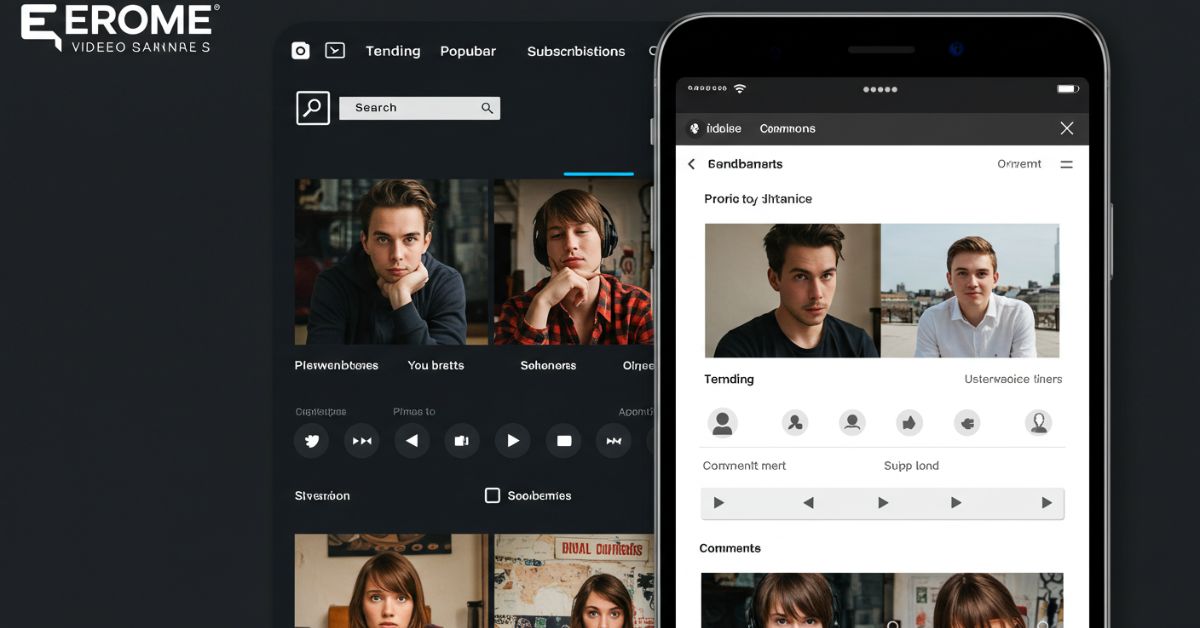The height and width of the screenshot is (628, 1200).
Task: Click the Onvemt link on phone screen
Action: (1019, 164)
